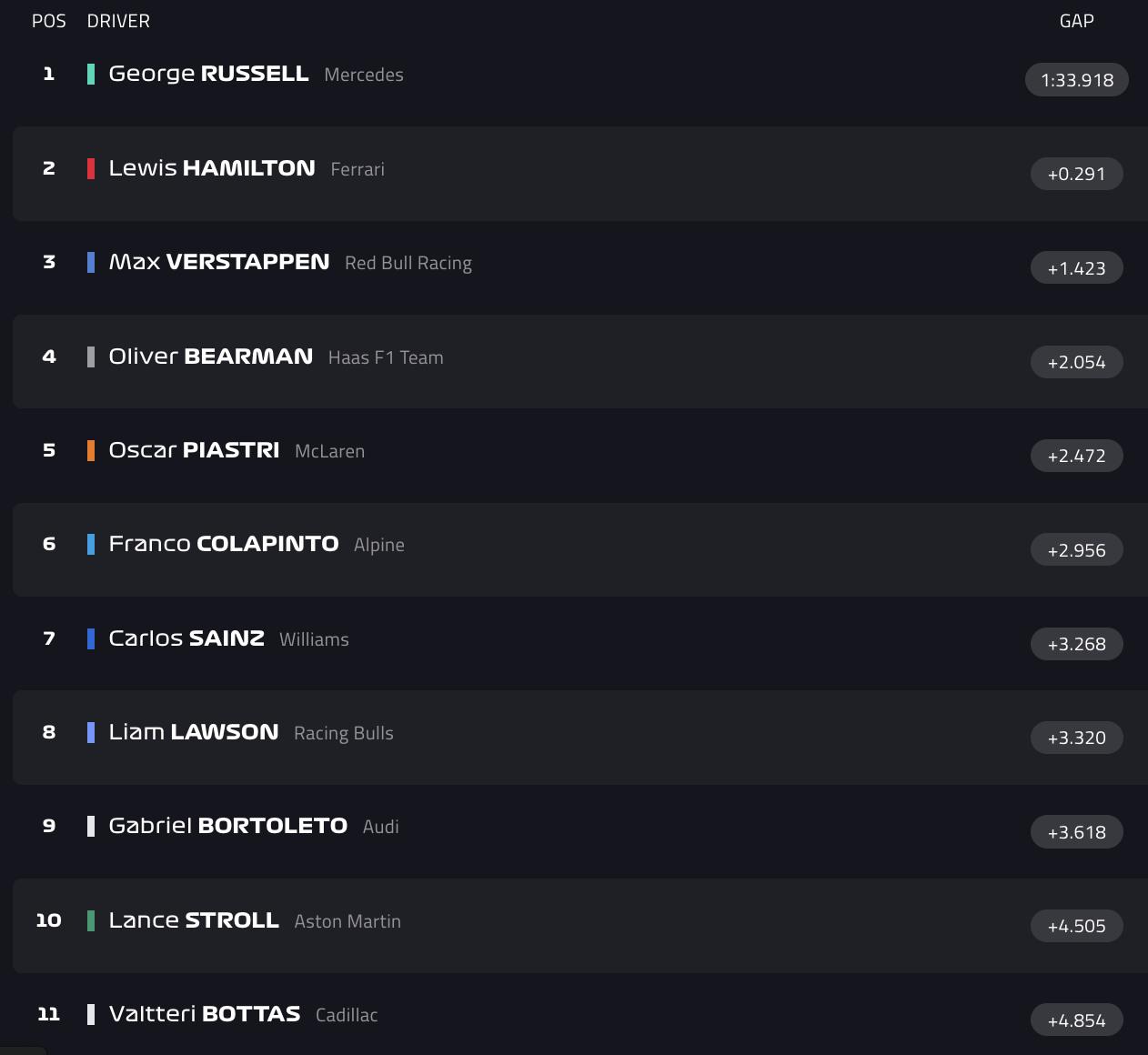Click the +0.291 gap badge for Hamilton
Viewport: 1148px width, 1055px height.
[x=1076, y=174]
